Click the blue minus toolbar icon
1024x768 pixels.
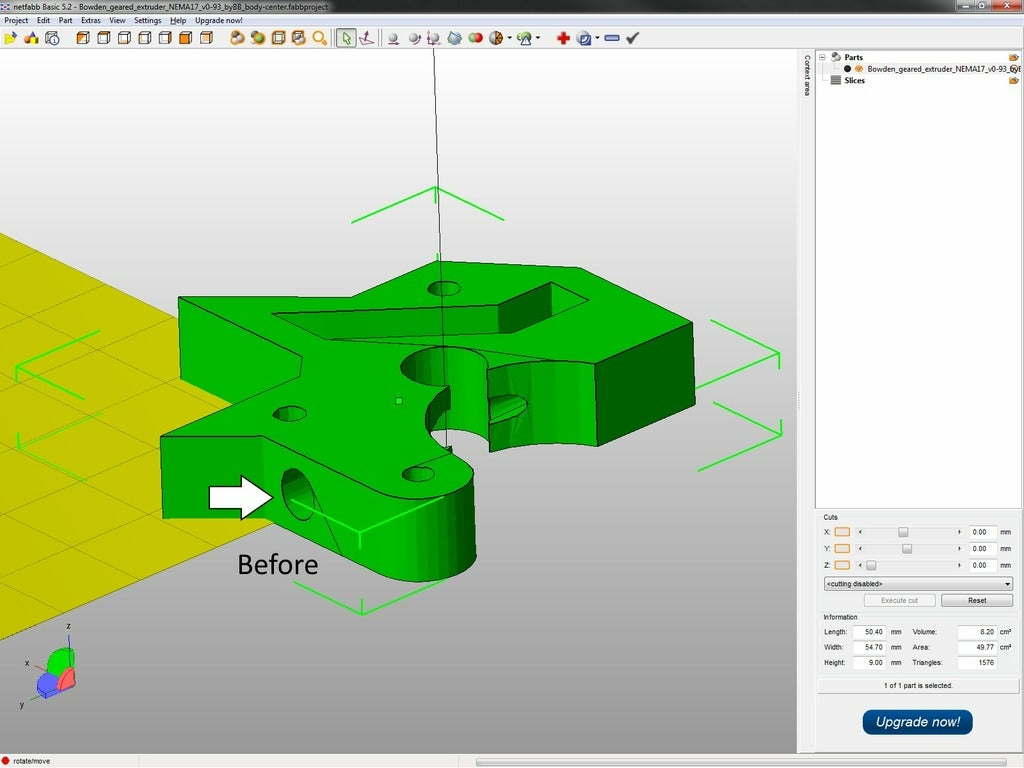tap(612, 38)
